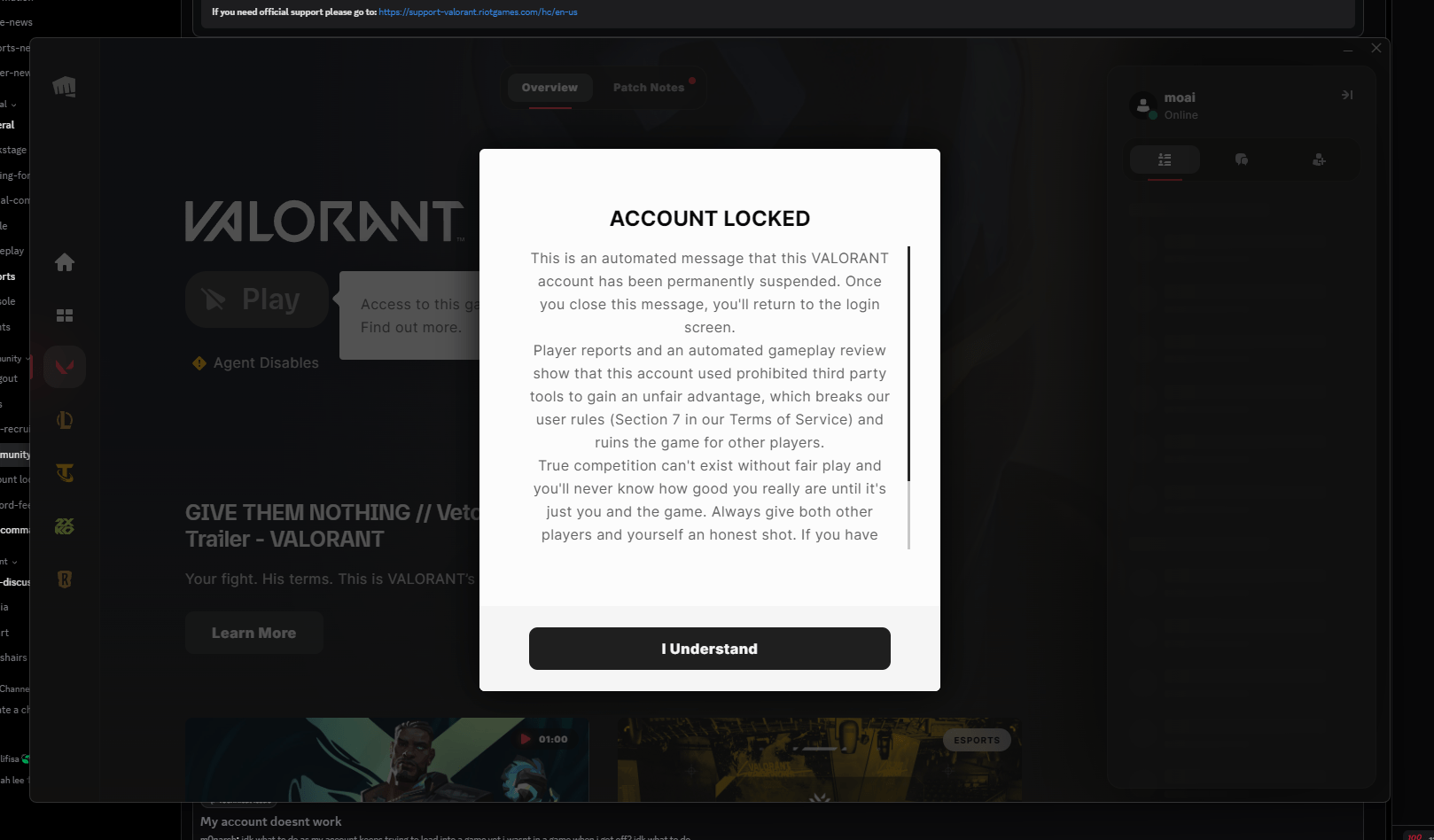The width and height of the screenshot is (1434, 840).
Task: Click Learn More under the trailer
Action: click(x=254, y=632)
